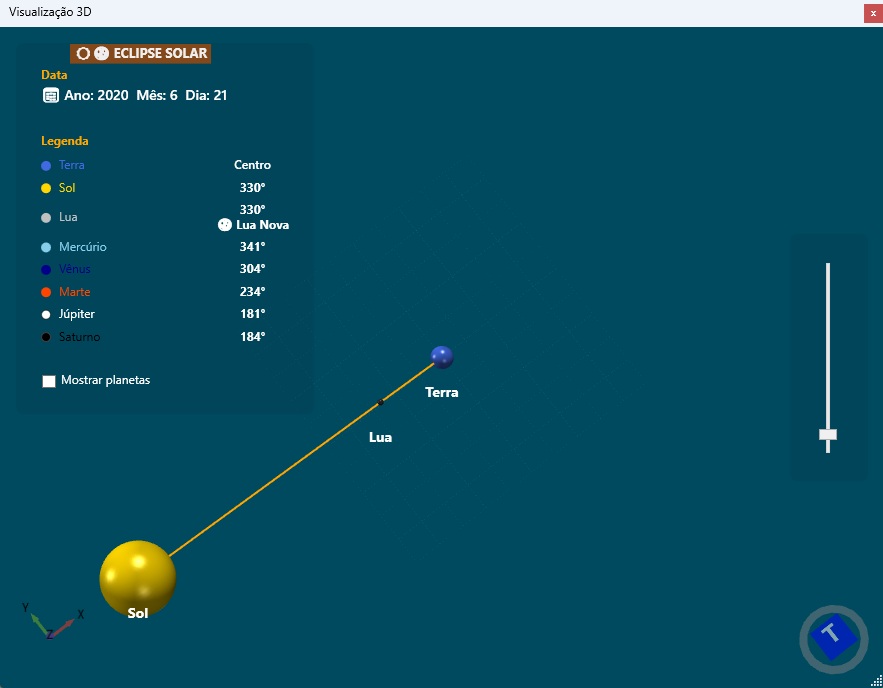Click the ECLIPSE SOLAR banner text
883x688 pixels.
coord(160,54)
